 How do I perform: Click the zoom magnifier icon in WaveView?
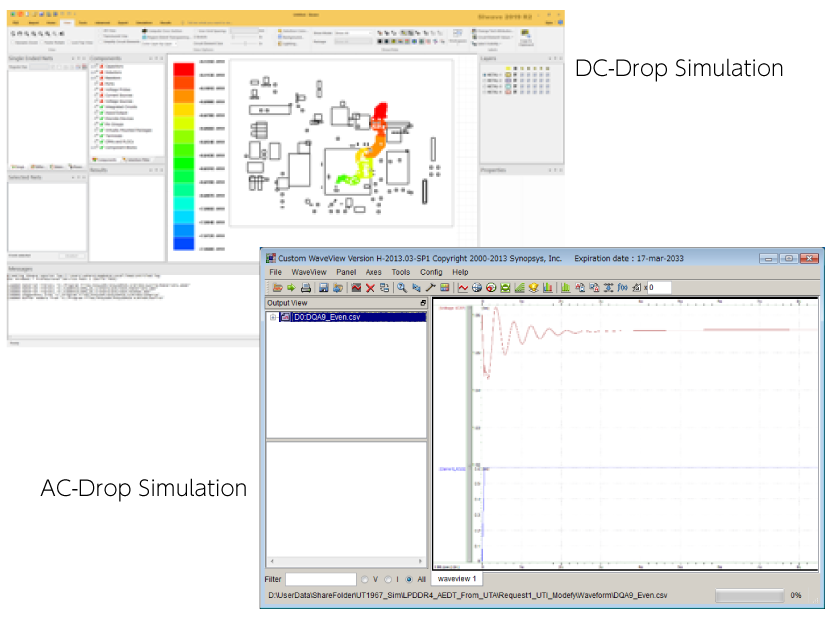(x=402, y=288)
